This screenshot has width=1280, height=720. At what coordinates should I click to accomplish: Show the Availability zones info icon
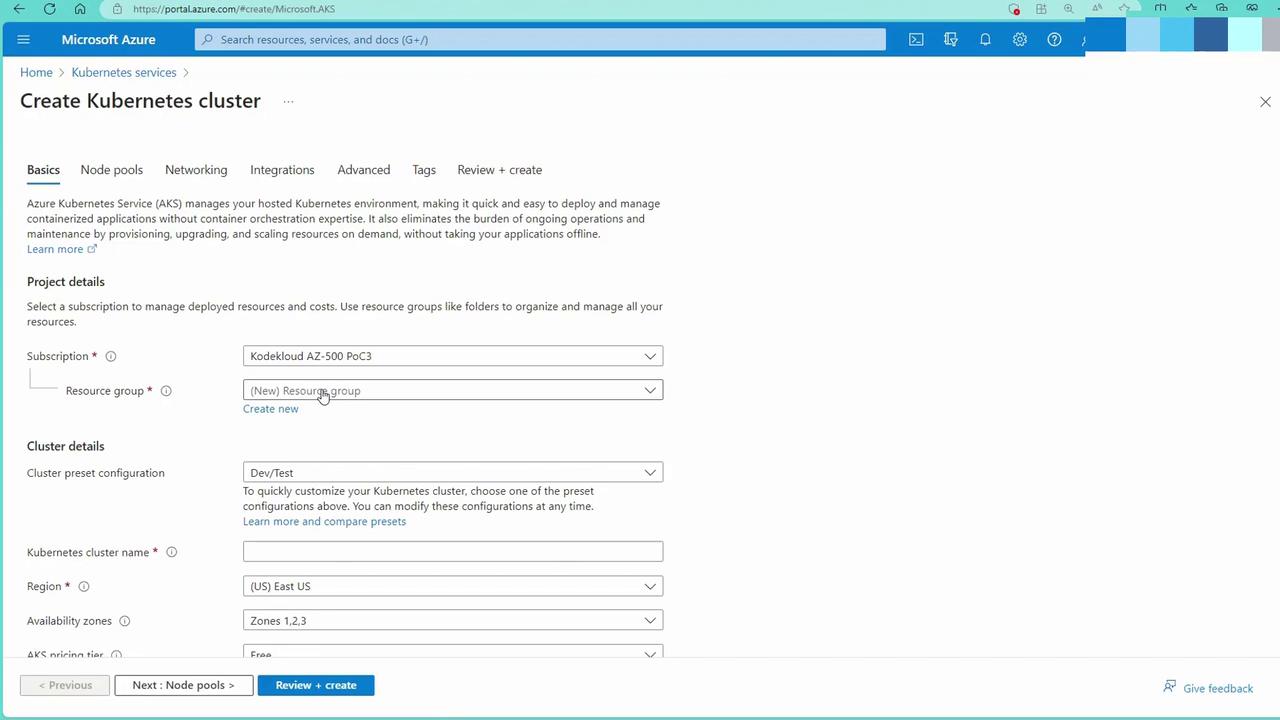pos(125,621)
